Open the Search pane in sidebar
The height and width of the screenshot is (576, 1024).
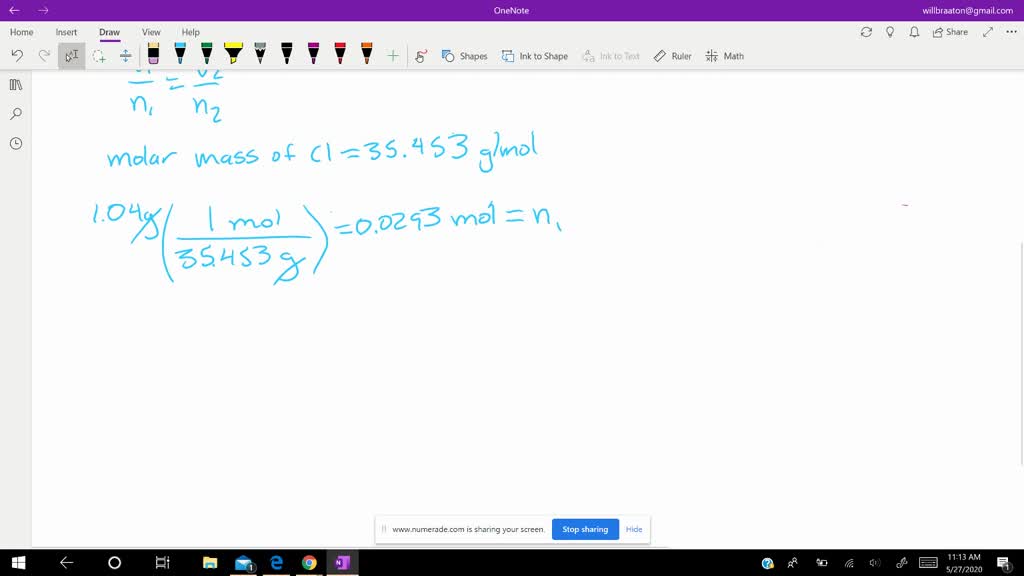click(16, 114)
